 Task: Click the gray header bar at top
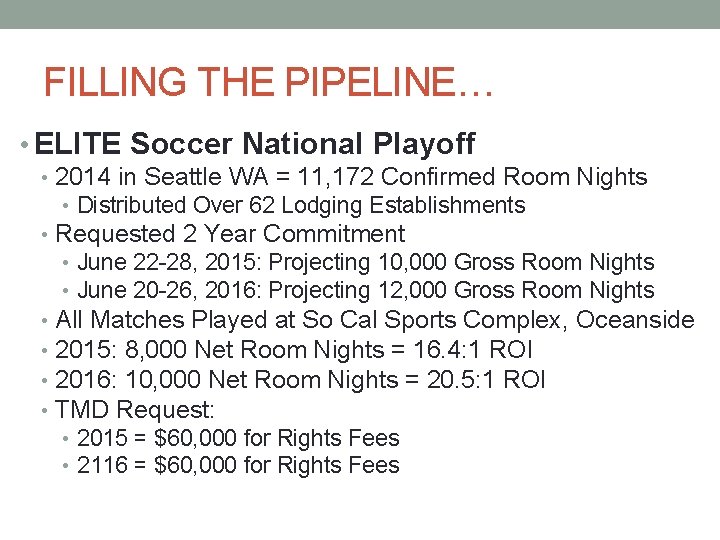[x=360, y=13]
